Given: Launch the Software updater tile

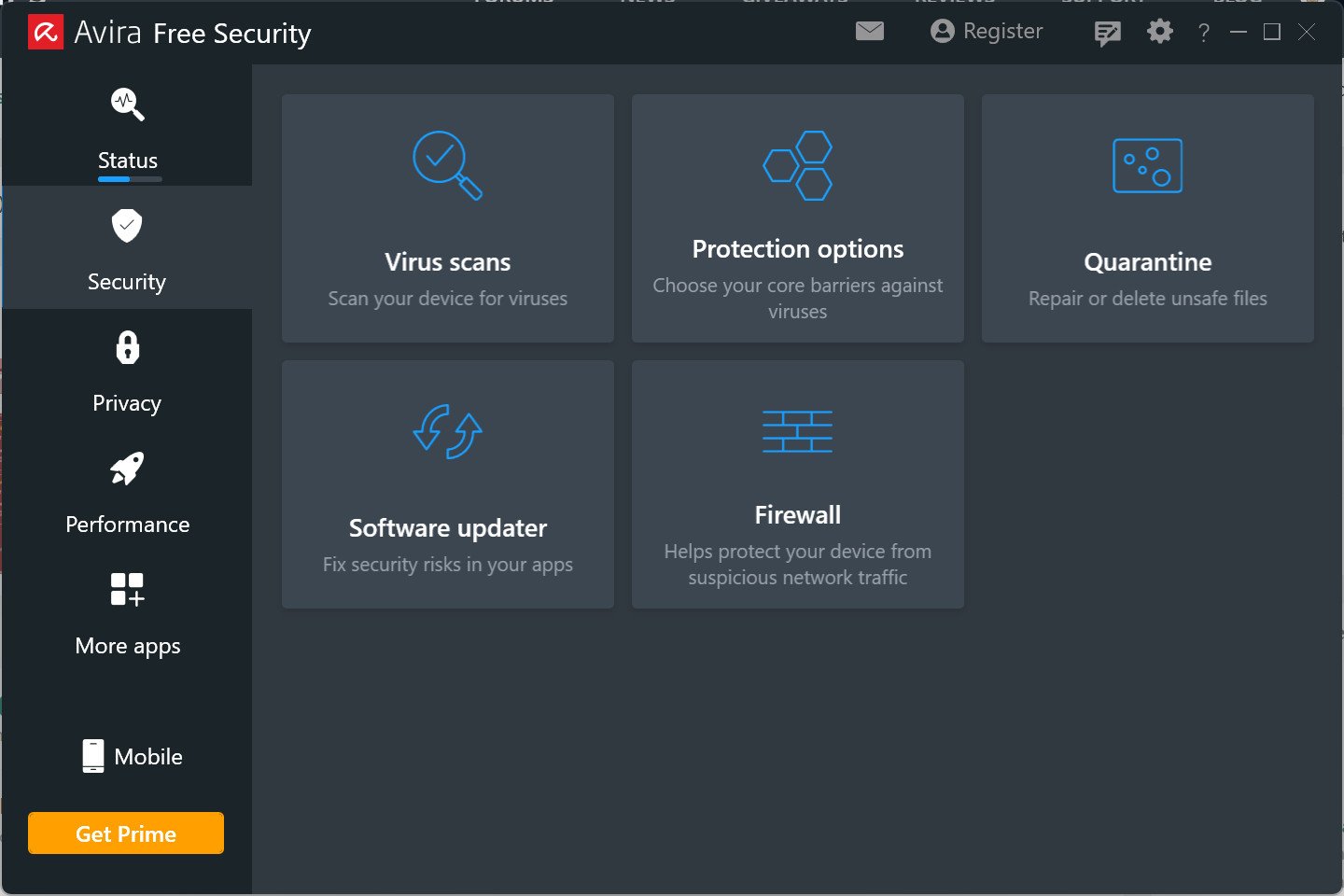Looking at the screenshot, I should click(x=448, y=484).
